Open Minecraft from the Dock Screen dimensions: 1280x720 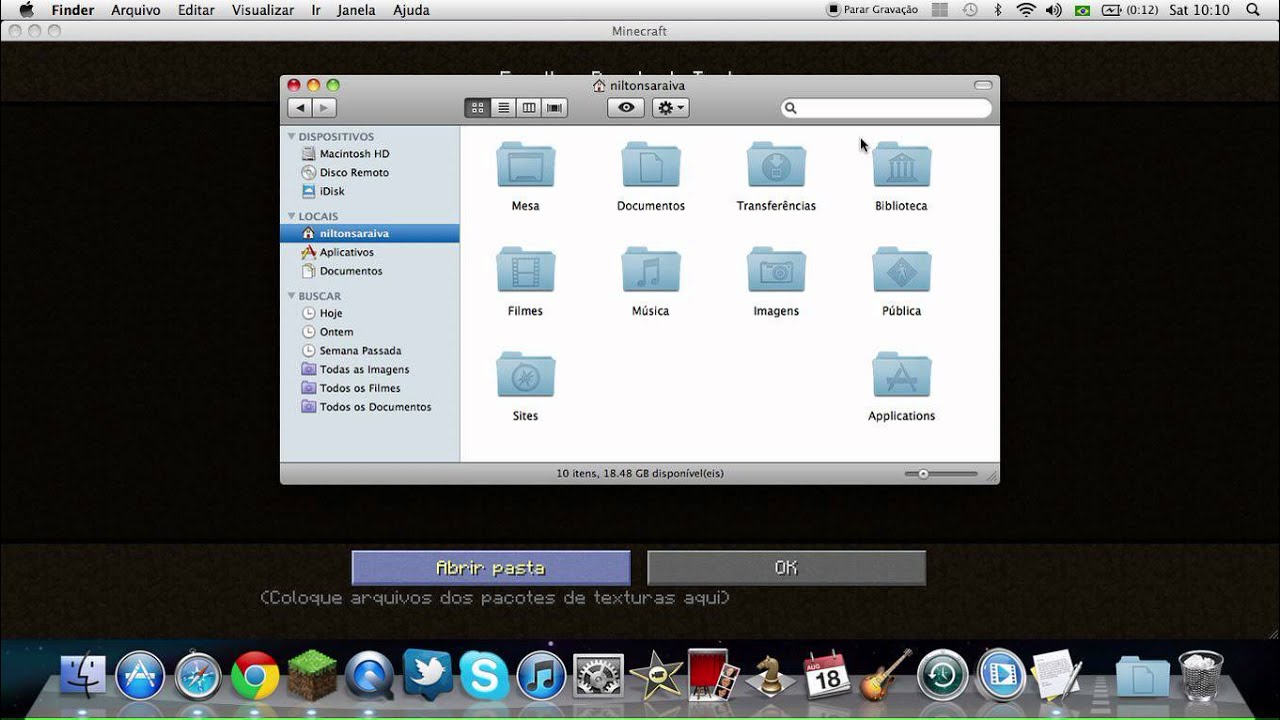pyautogui.click(x=312, y=676)
